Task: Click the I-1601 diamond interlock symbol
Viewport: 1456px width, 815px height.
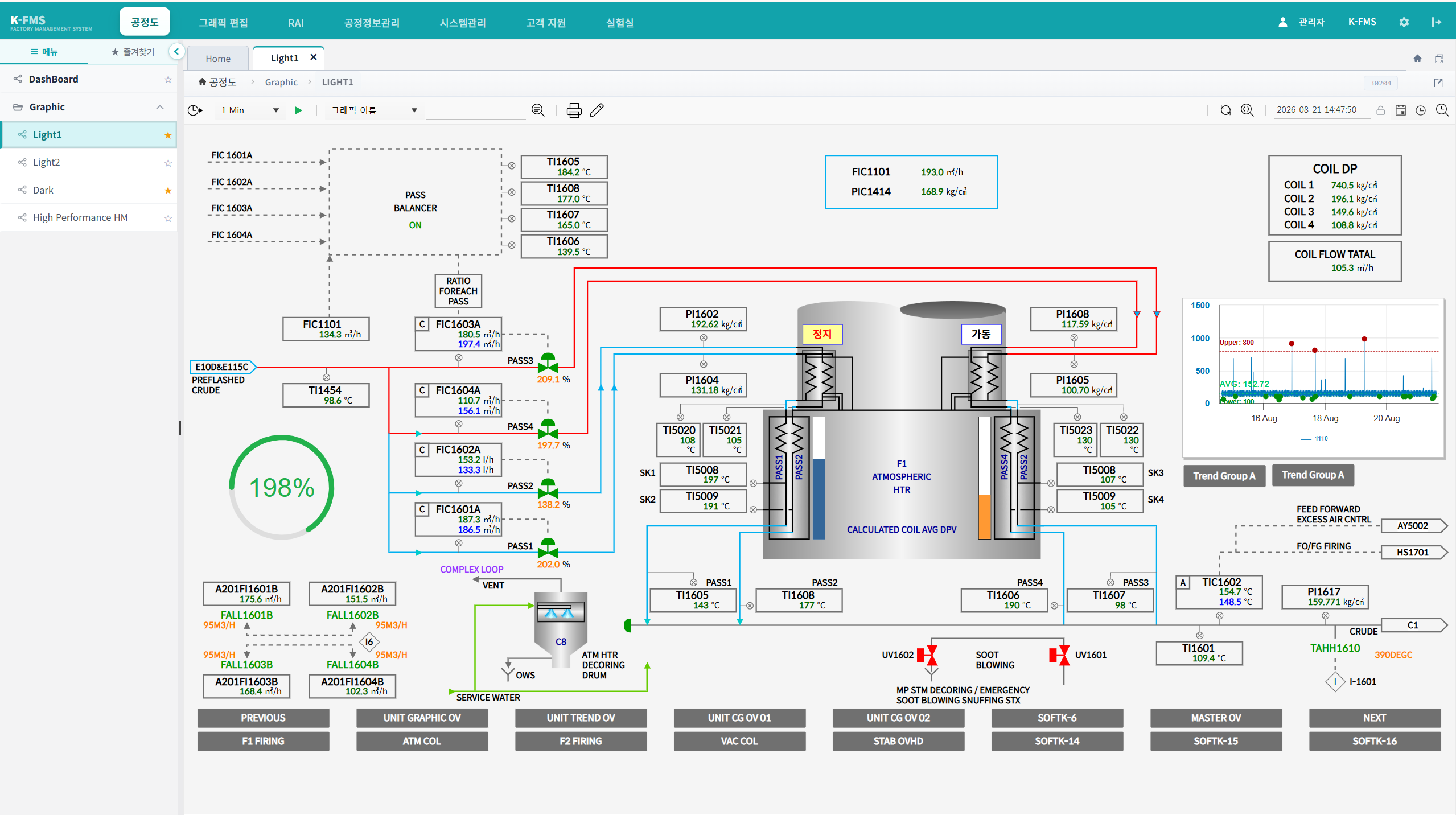Action: 1335,681
